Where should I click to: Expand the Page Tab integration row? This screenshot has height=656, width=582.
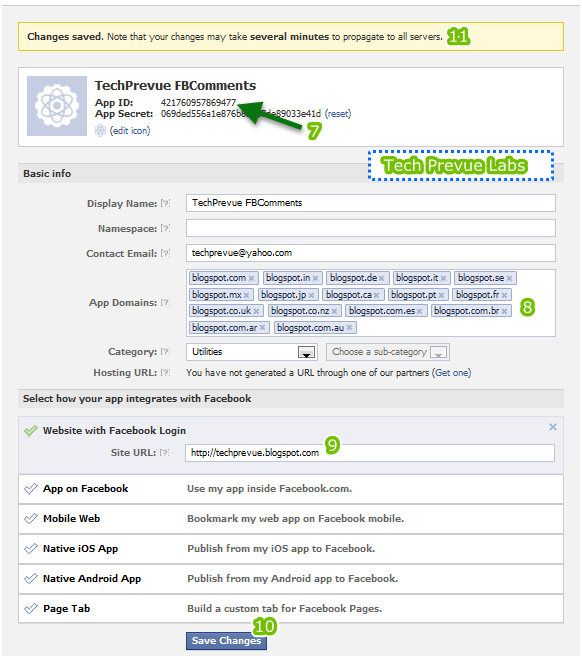291,609
